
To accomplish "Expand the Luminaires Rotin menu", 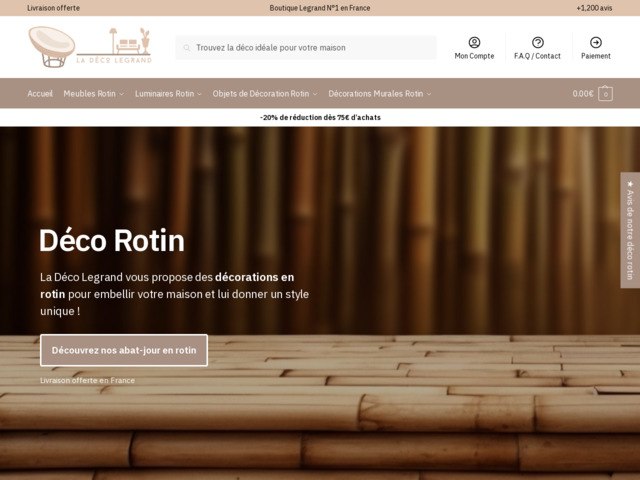I will pos(167,94).
